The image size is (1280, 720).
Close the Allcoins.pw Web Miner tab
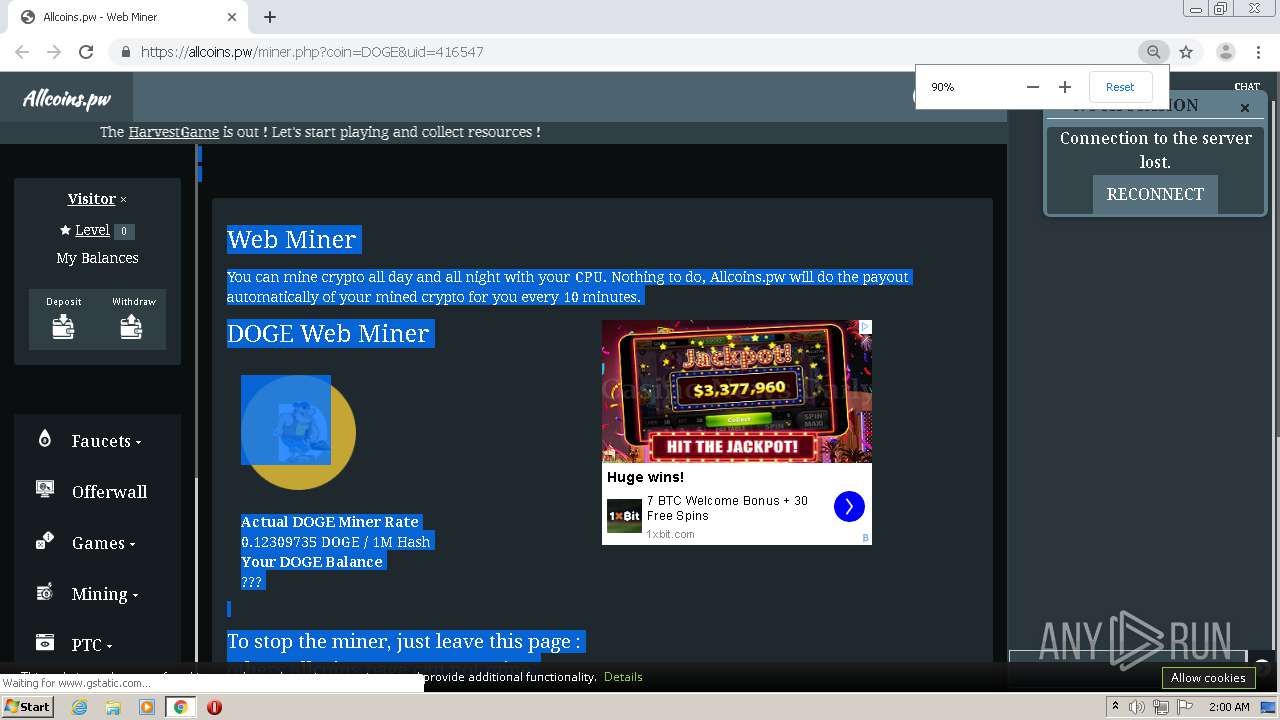232,17
